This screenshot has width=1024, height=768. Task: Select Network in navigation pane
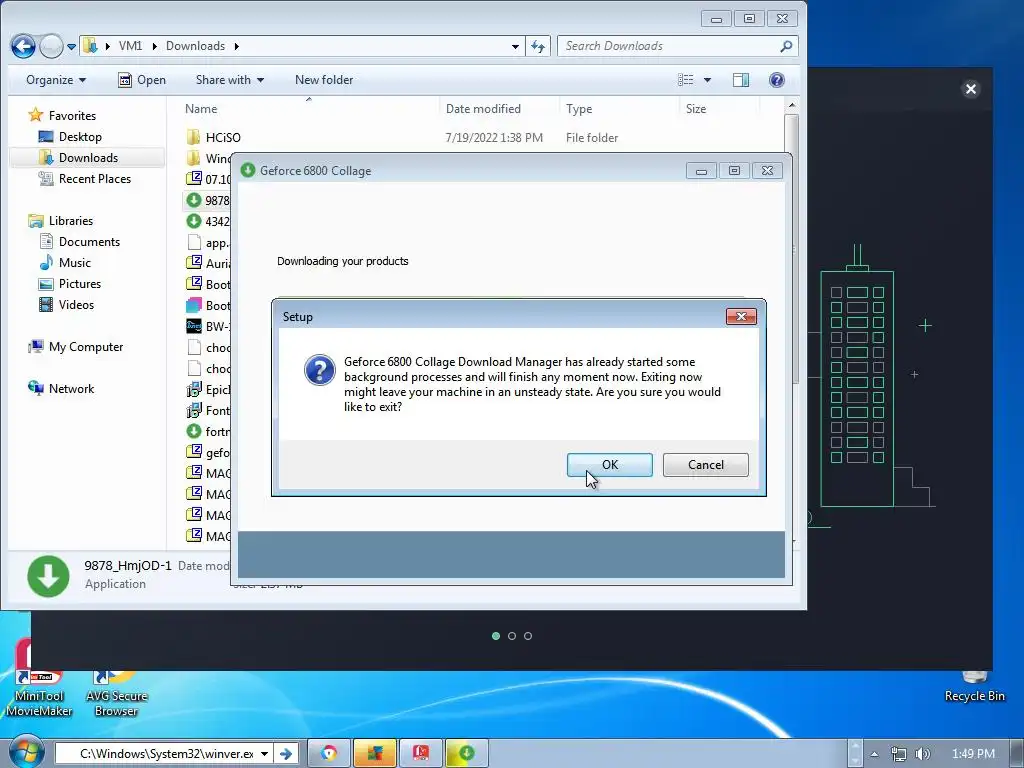pos(71,389)
